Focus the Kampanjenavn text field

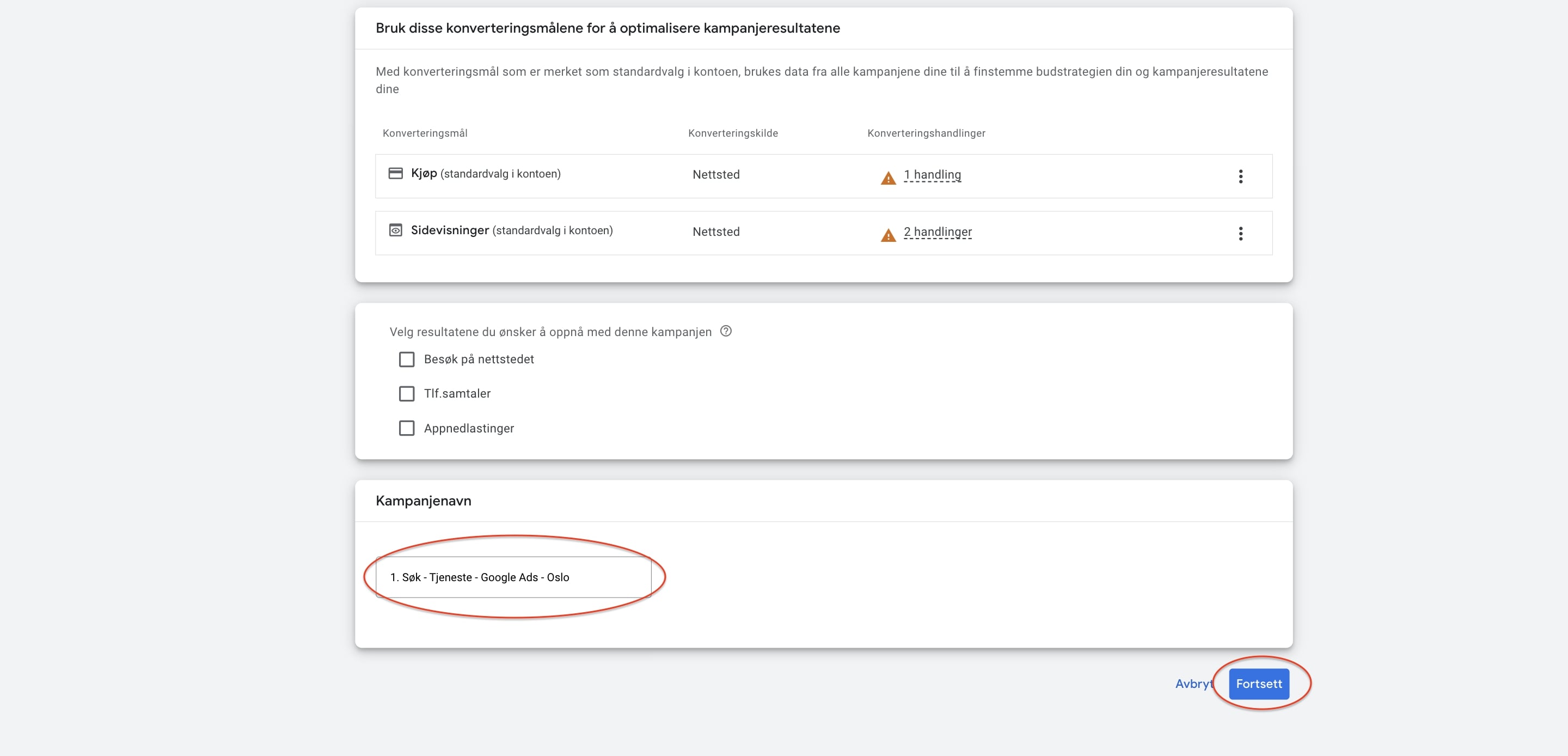[x=513, y=577]
